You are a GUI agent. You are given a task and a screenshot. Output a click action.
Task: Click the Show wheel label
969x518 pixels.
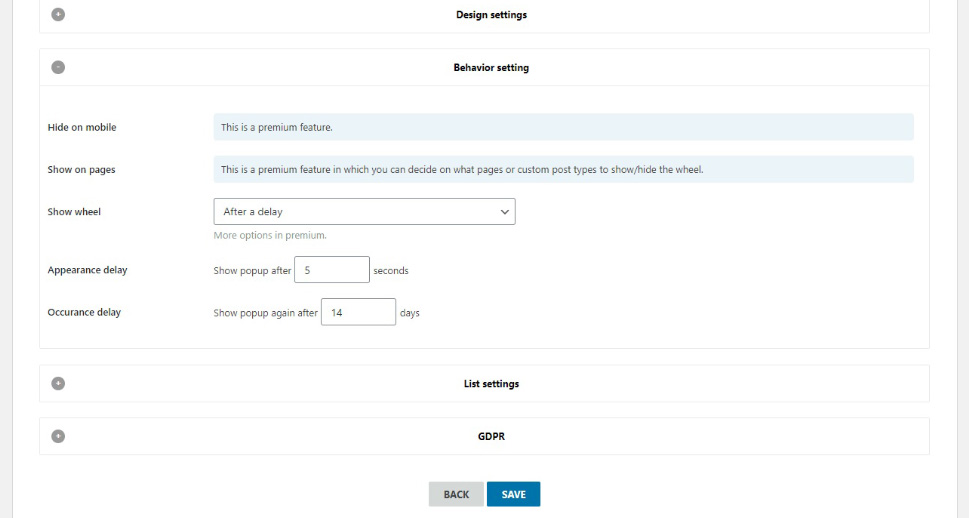(74, 211)
